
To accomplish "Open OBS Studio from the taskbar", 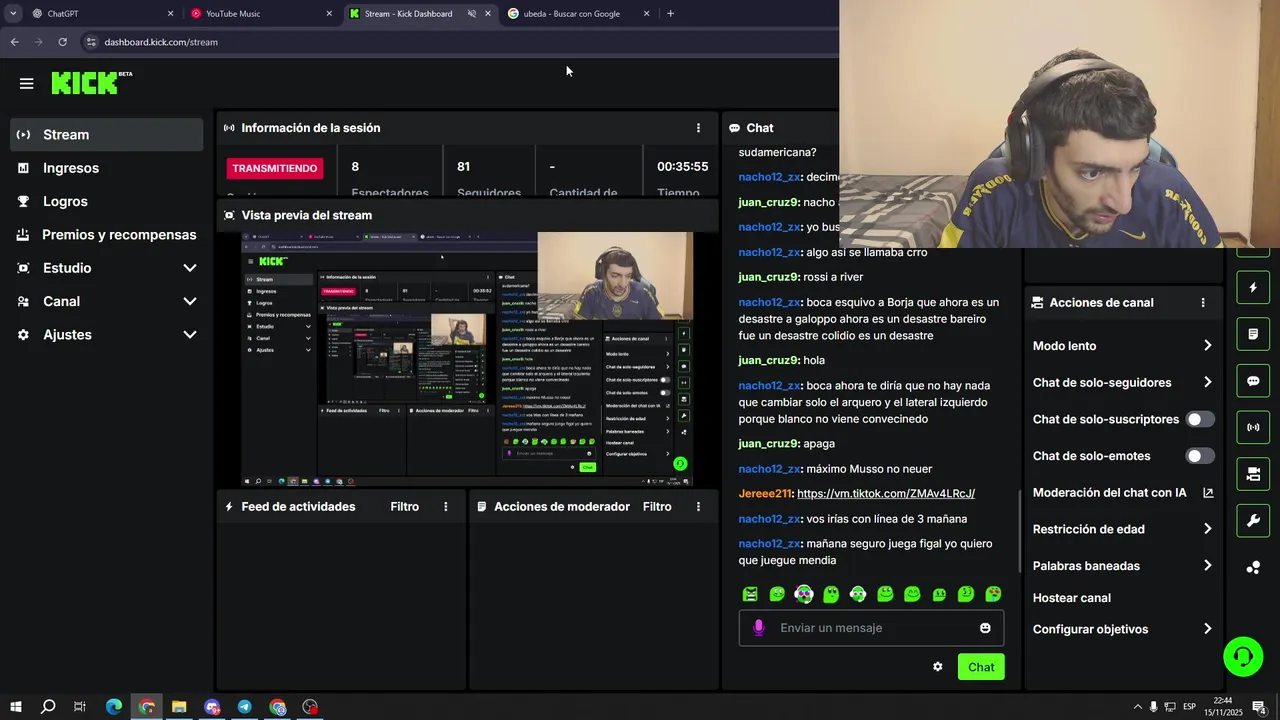I will 310,707.
